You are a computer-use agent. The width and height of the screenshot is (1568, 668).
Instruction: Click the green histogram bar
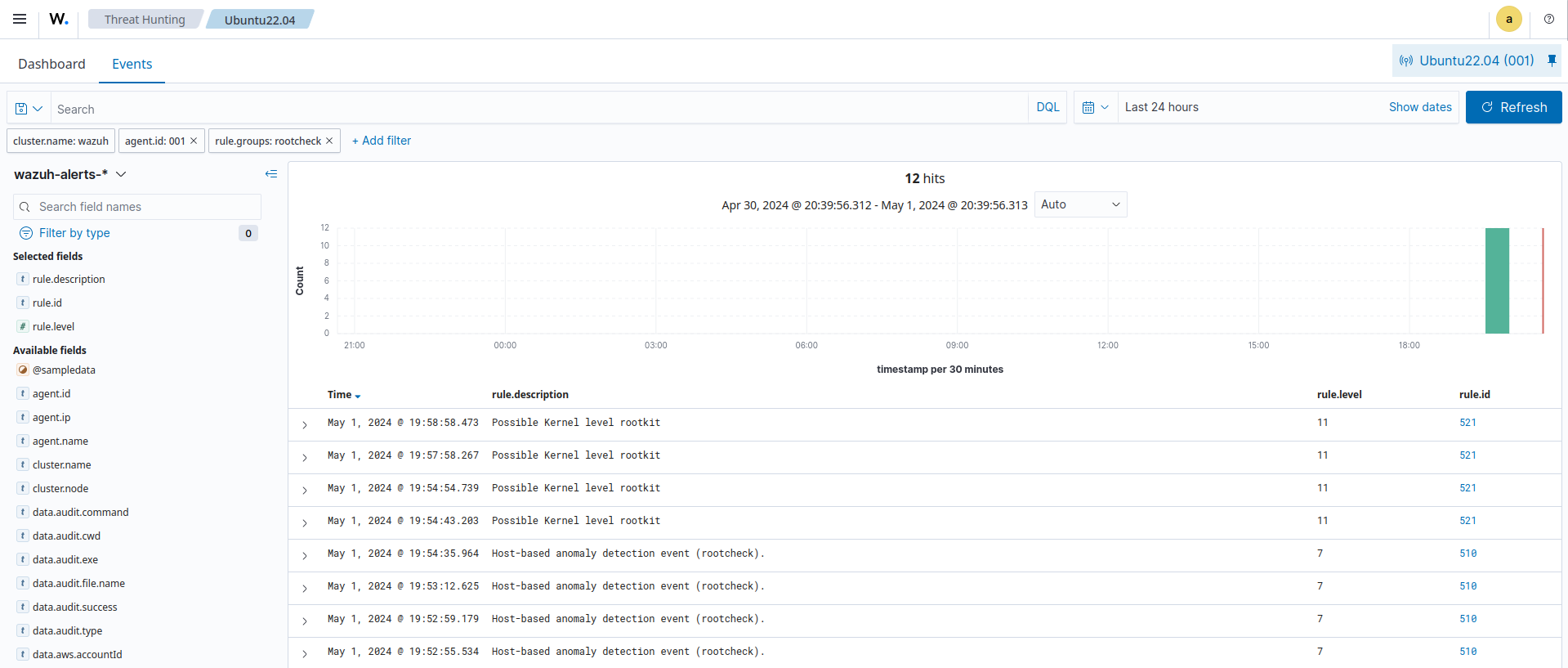(x=1497, y=280)
